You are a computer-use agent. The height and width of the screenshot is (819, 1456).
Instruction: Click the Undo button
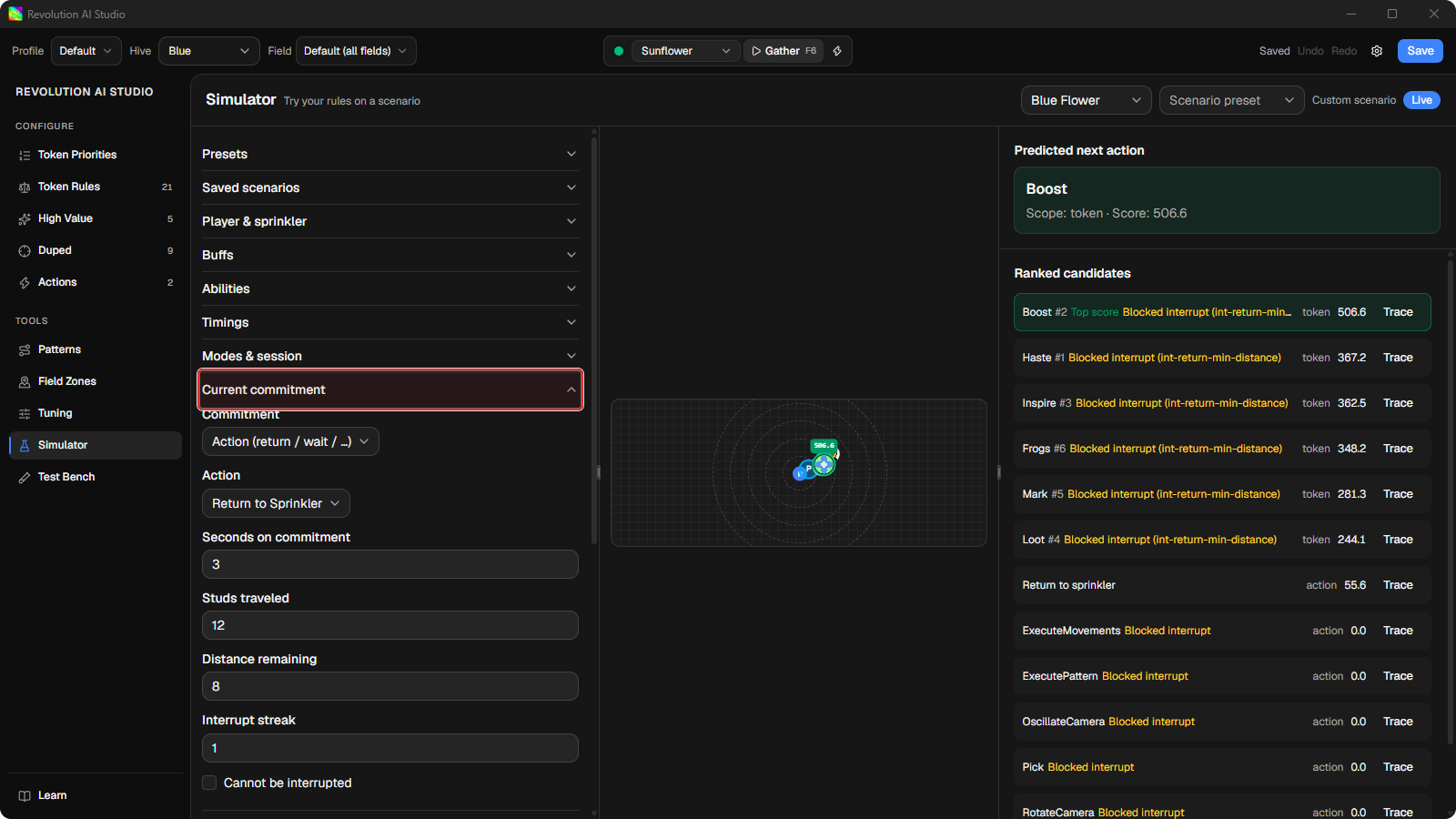pos(1310,51)
